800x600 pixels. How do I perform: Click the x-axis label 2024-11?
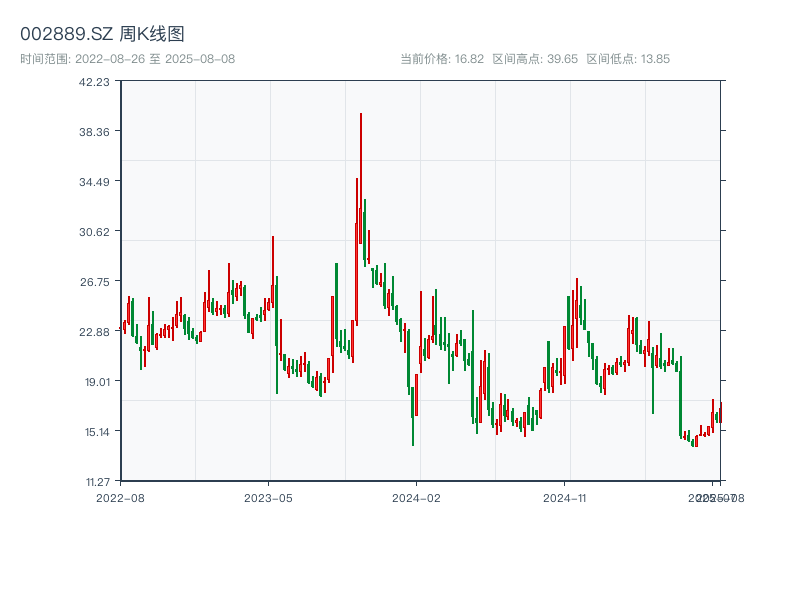coord(565,498)
